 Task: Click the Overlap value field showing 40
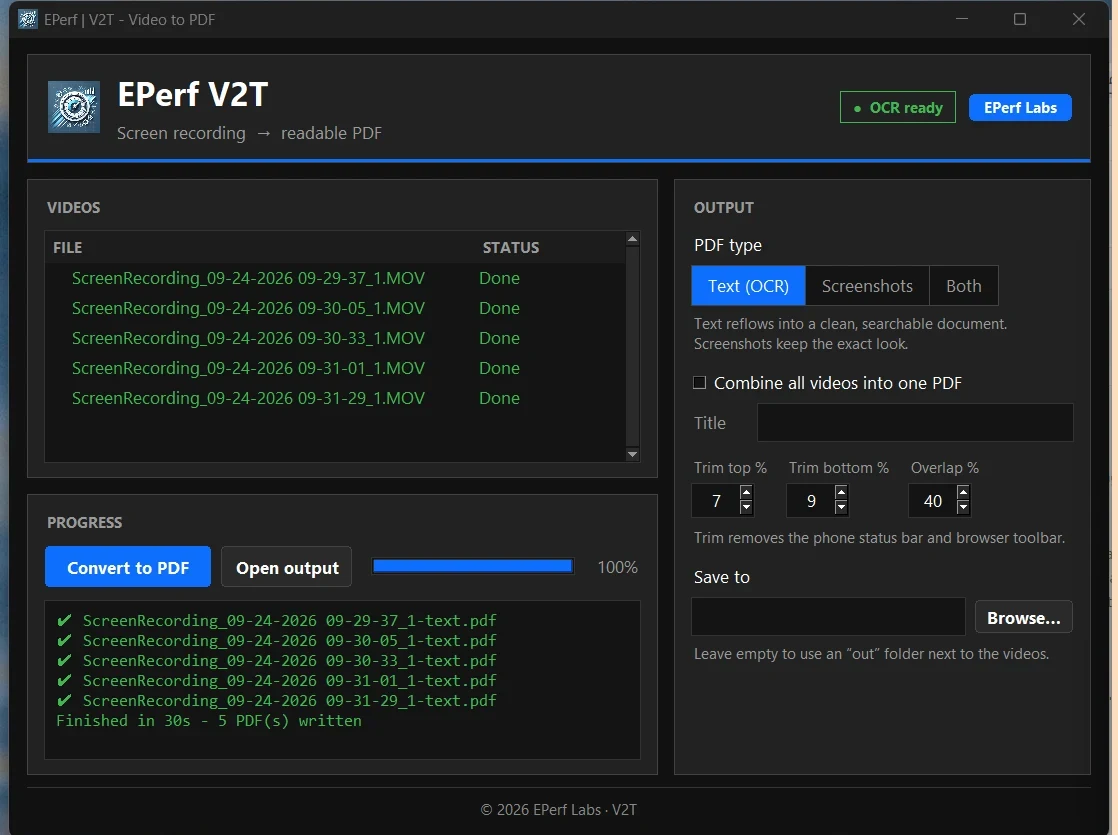(x=933, y=501)
